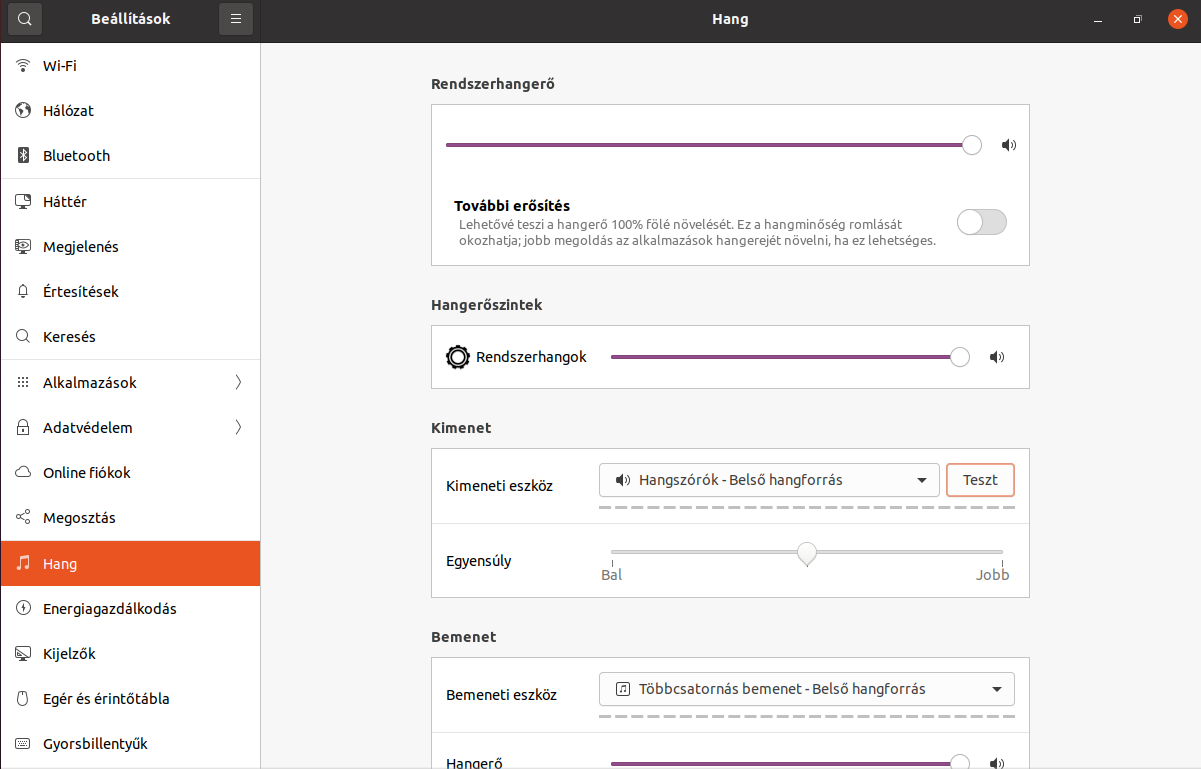Click the 'Rendszerhangerő' heading
1201x769 pixels.
pyautogui.click(x=493, y=84)
